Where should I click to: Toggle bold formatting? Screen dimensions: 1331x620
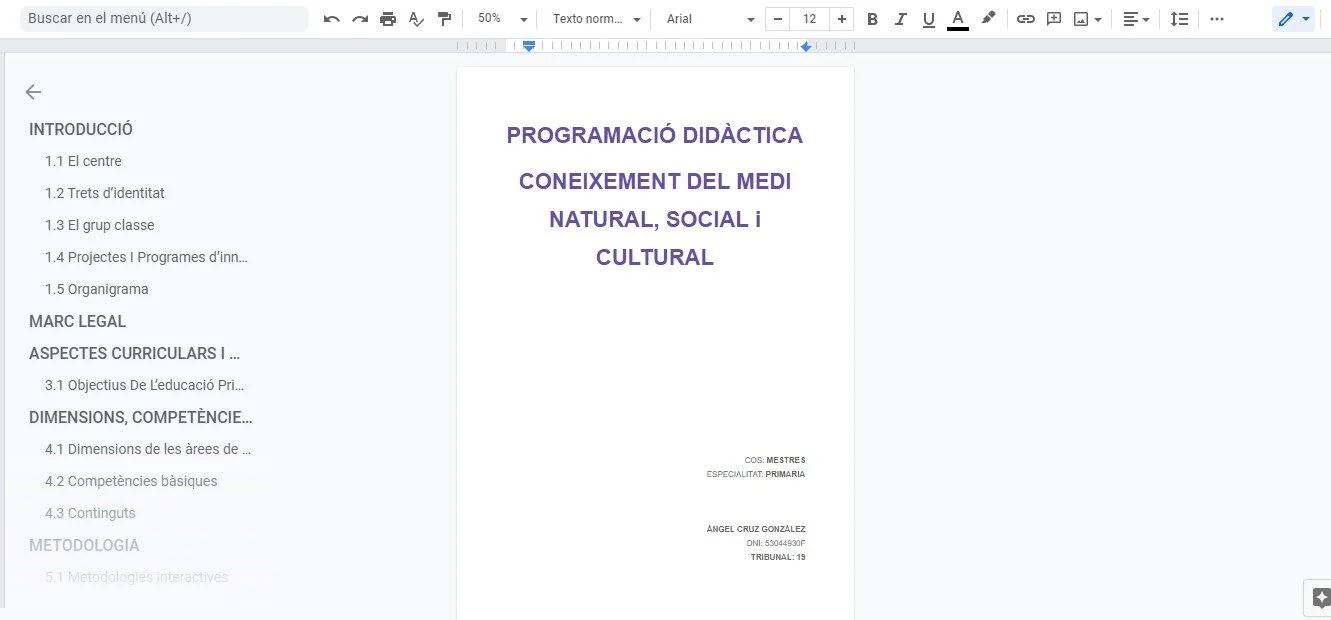click(x=872, y=19)
